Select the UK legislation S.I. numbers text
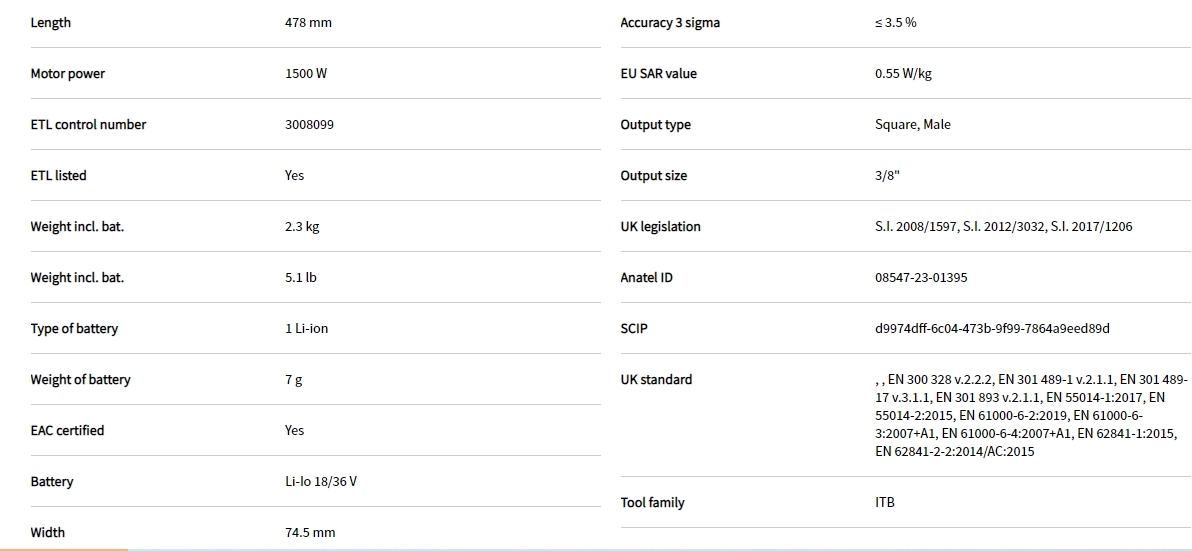Viewport: 1192px width, 551px height. (x=1003, y=227)
